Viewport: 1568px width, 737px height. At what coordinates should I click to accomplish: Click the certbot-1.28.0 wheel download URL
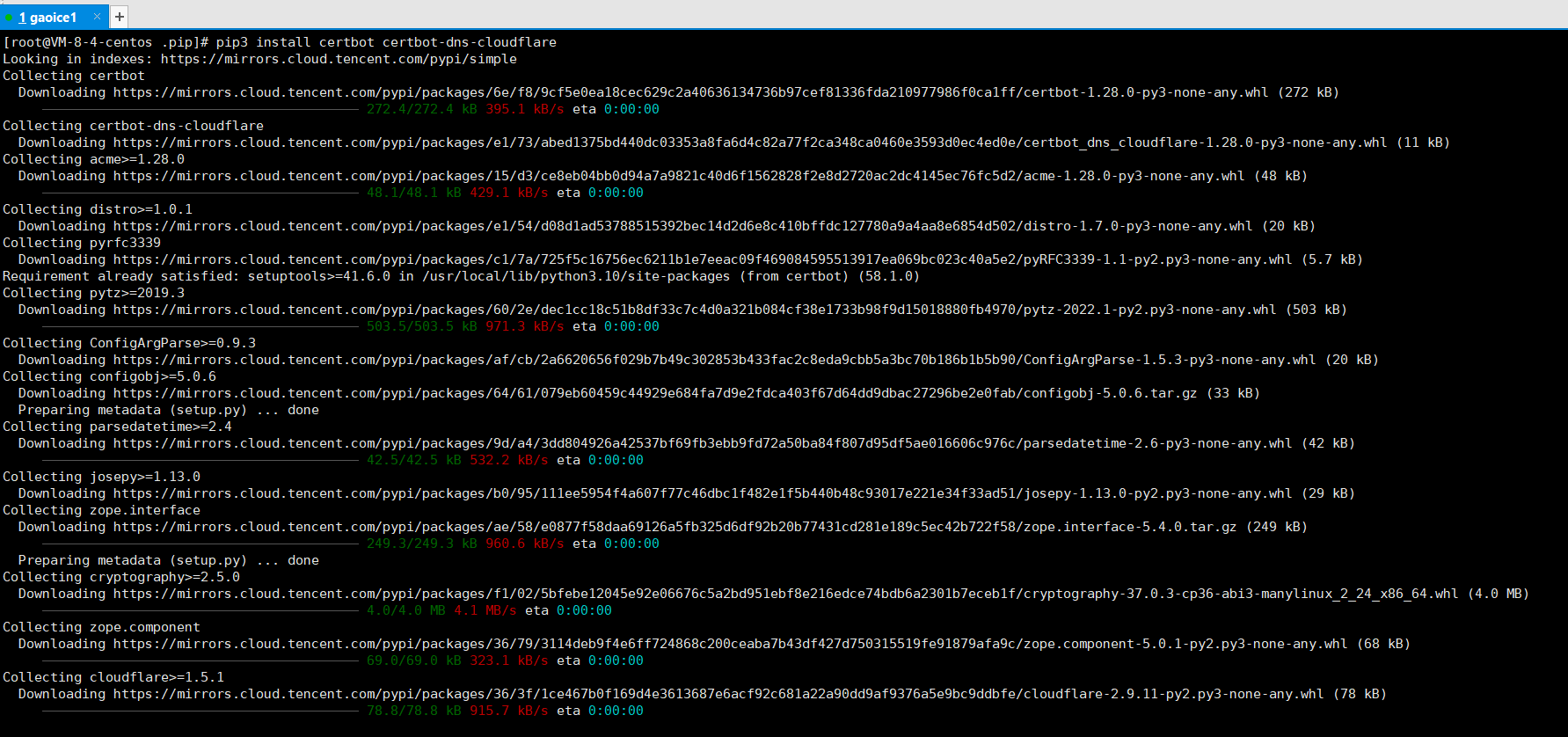click(x=690, y=92)
